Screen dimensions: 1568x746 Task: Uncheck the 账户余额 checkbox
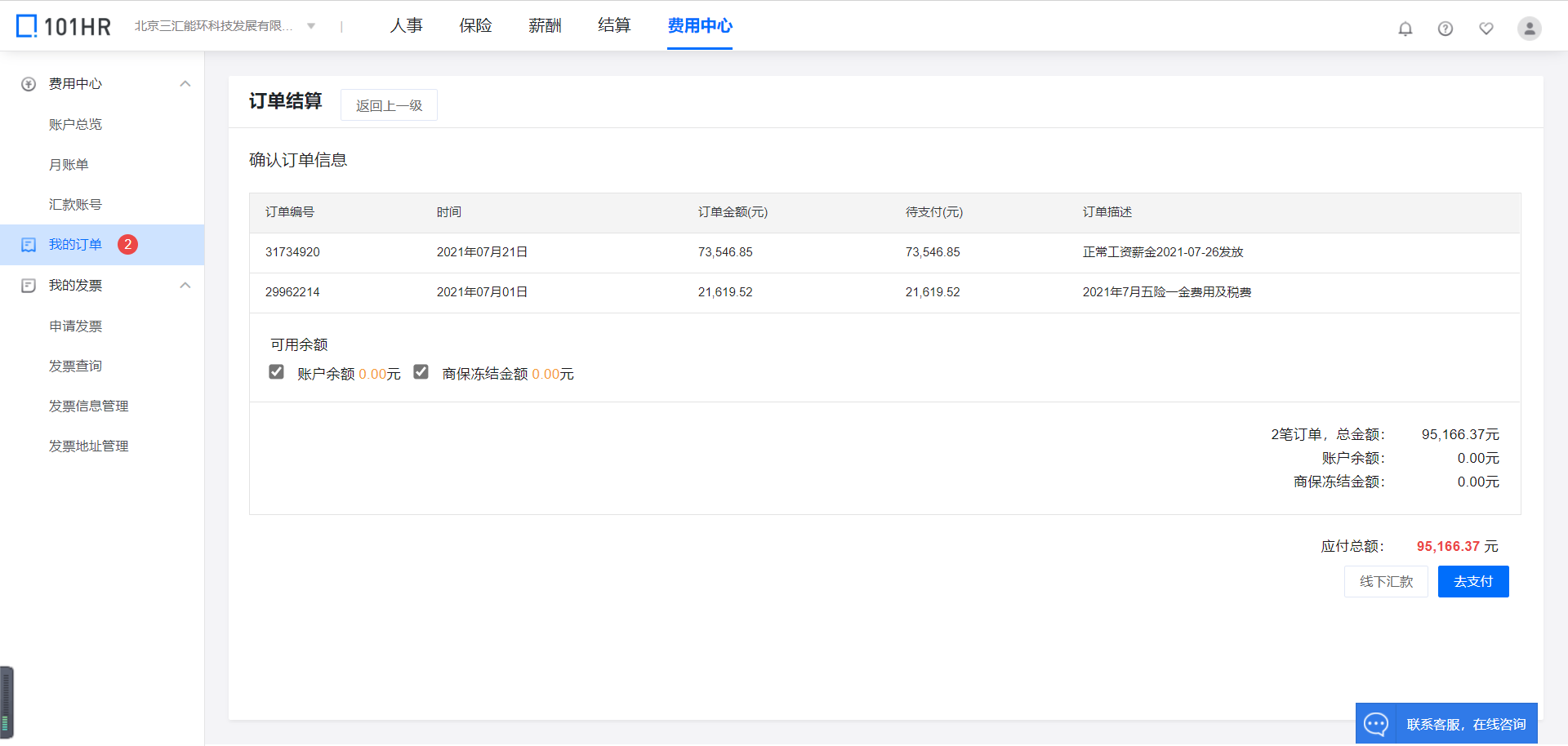[277, 372]
